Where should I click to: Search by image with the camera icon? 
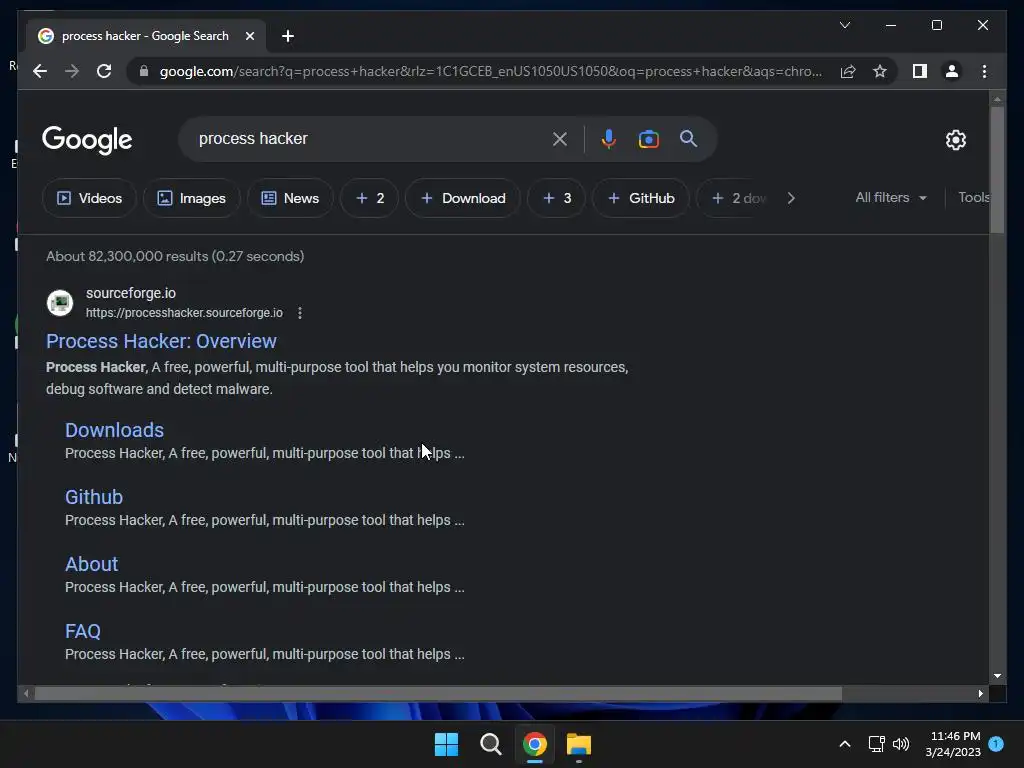[x=648, y=138]
